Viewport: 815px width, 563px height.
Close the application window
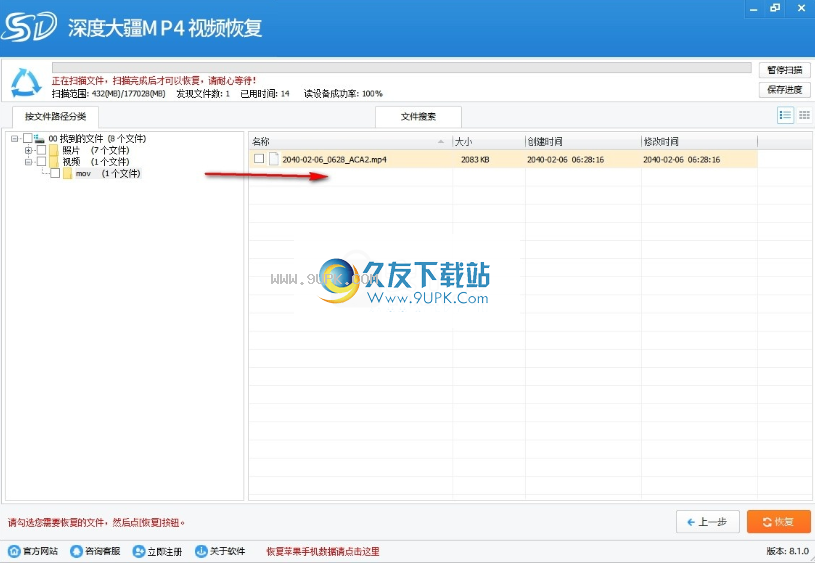tap(801, 8)
